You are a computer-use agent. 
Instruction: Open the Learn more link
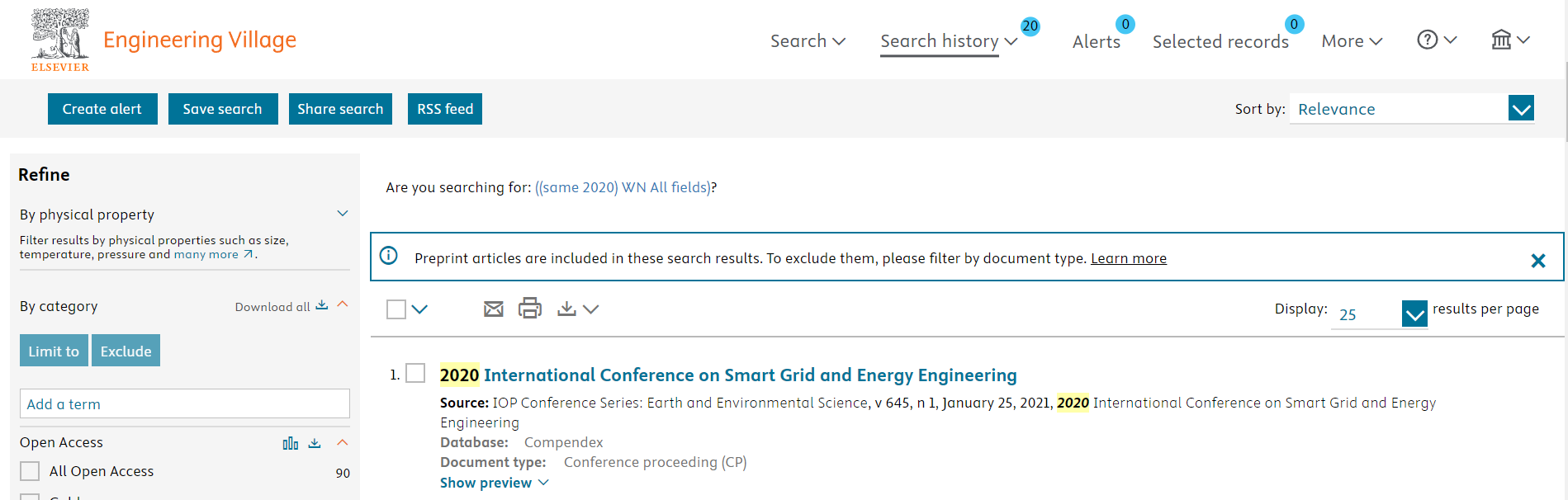[x=1129, y=258]
